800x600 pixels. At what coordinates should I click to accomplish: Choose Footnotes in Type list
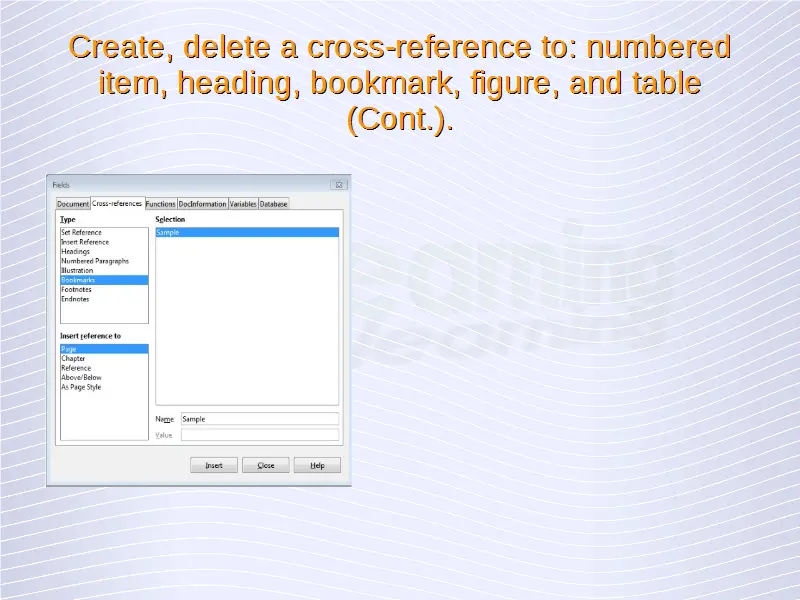point(76,290)
